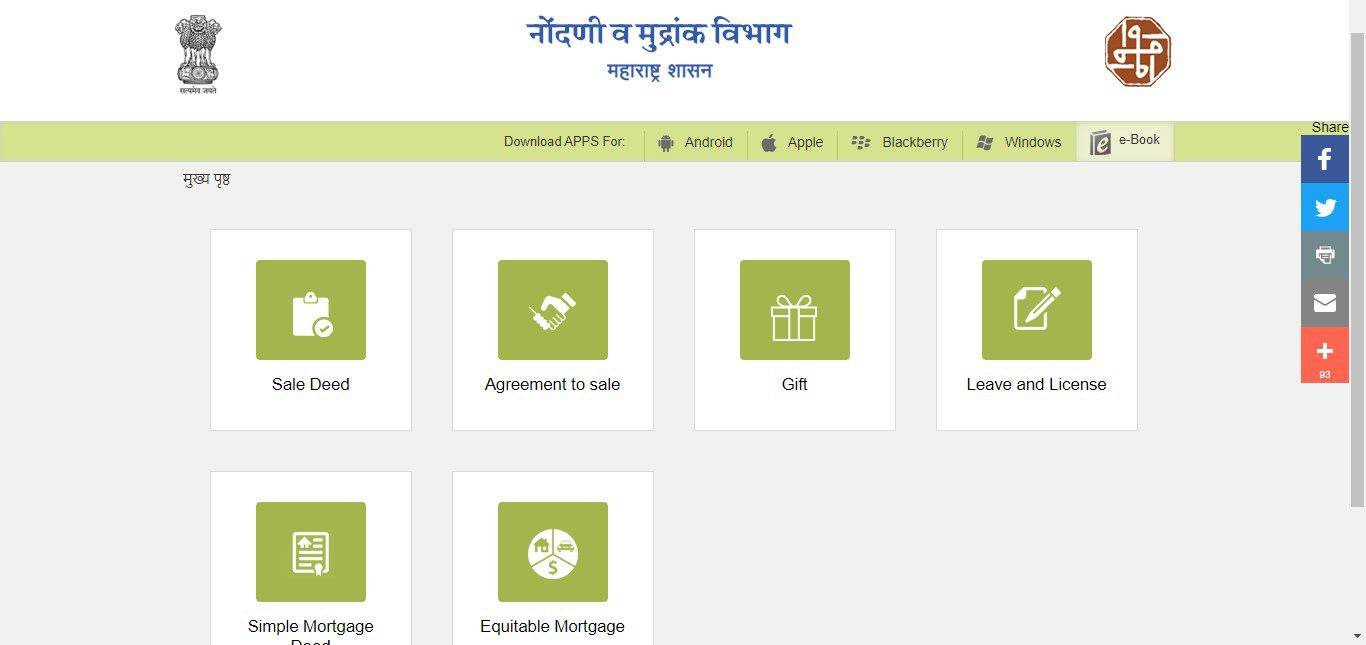Click the Indian national emblem logo
Image resolution: width=1366 pixels, height=645 pixels.
[x=198, y=54]
